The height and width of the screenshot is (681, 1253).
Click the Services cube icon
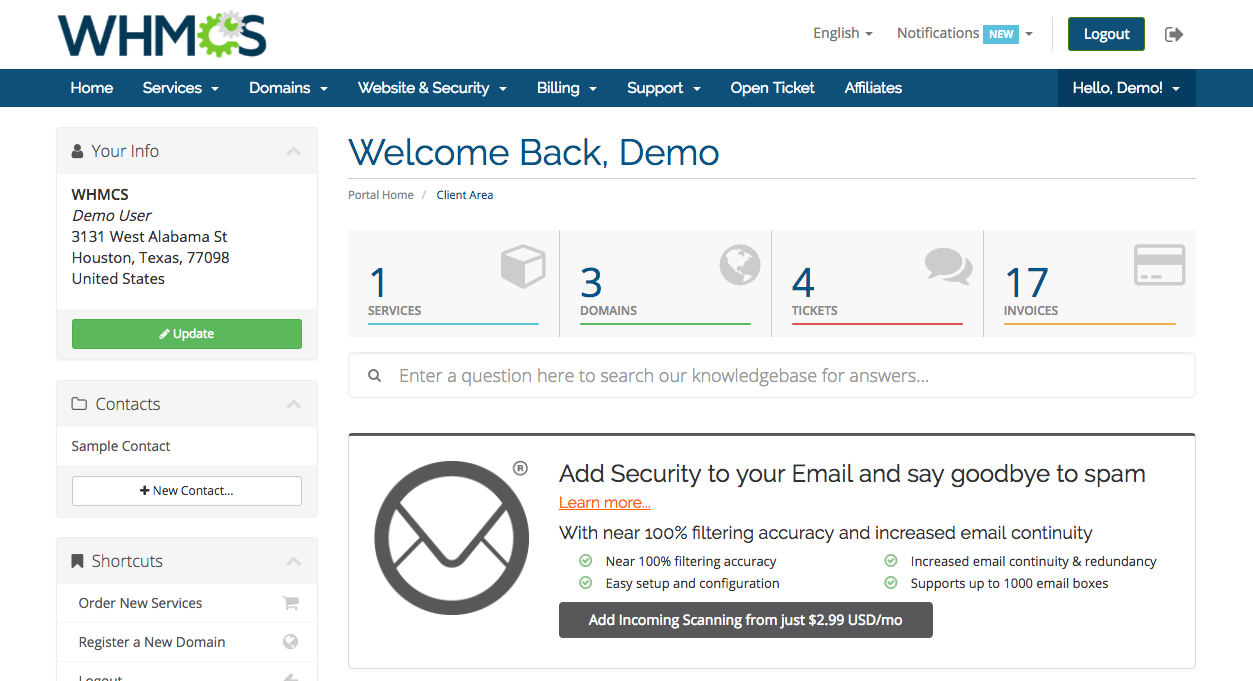523,267
